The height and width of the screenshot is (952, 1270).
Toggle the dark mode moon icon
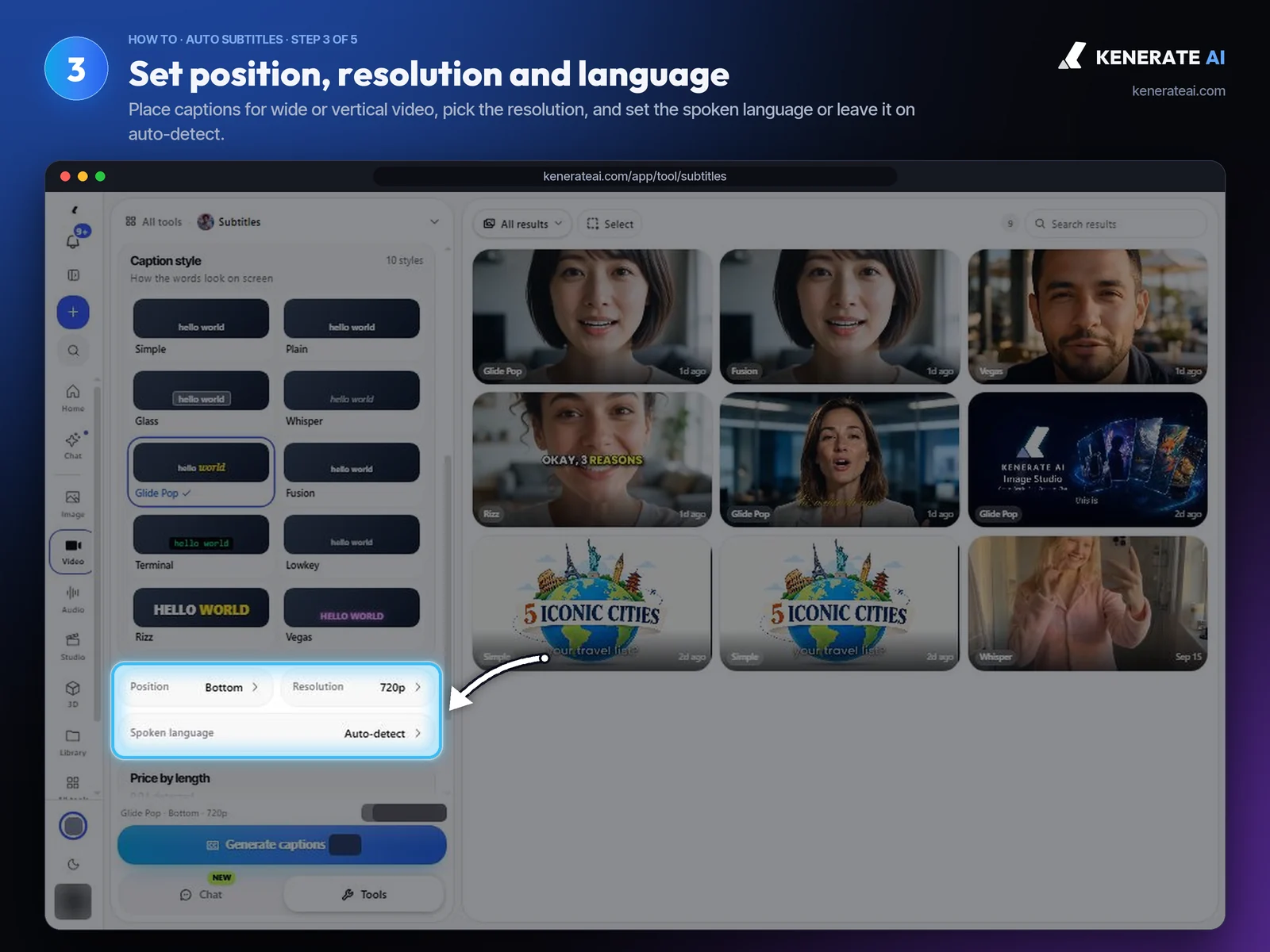pos(73,865)
